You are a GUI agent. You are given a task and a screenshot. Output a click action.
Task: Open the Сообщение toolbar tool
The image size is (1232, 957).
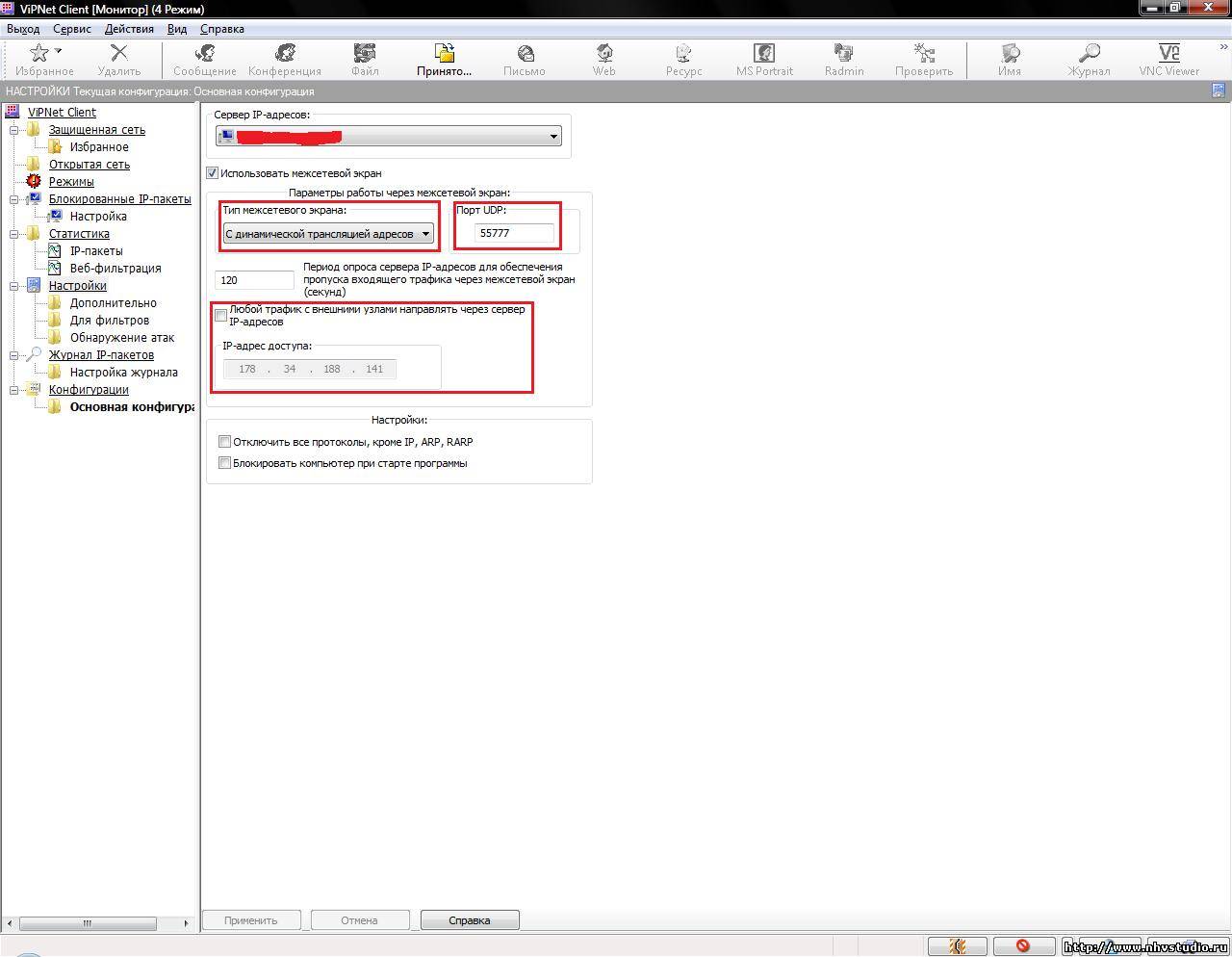(204, 53)
